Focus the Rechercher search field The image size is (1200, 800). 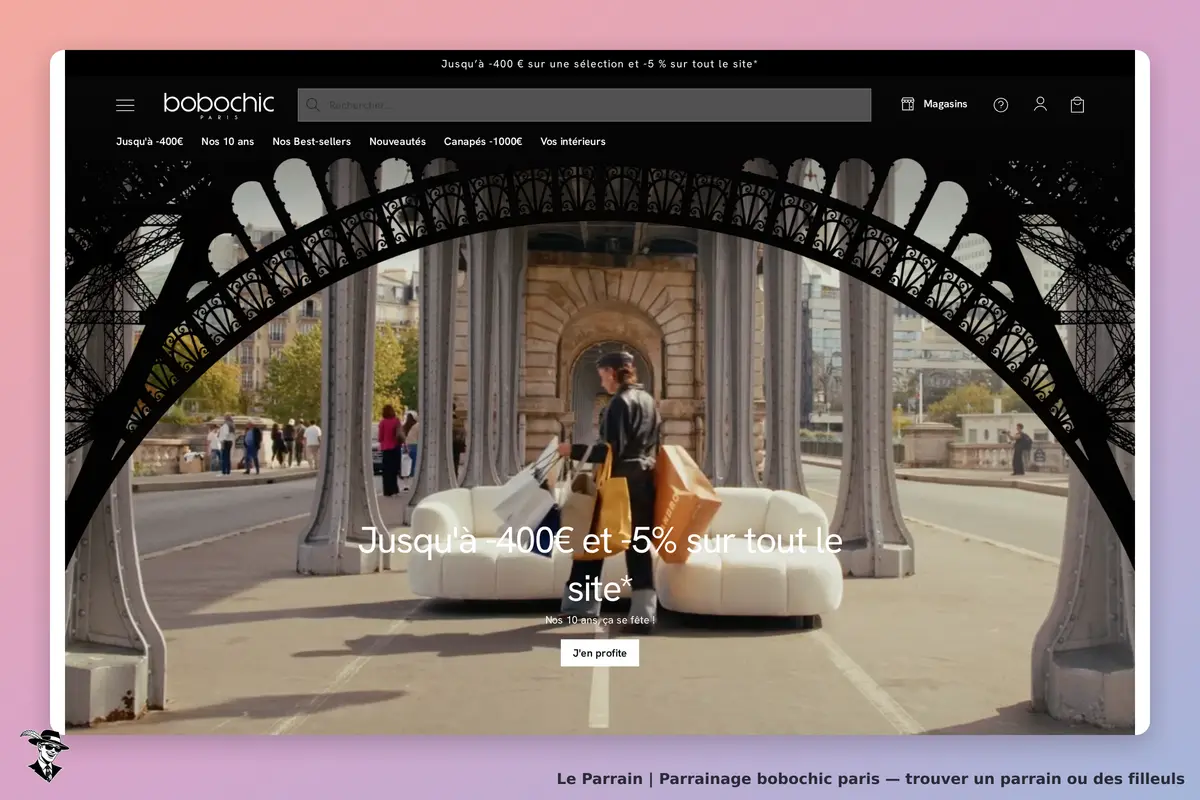click(584, 105)
